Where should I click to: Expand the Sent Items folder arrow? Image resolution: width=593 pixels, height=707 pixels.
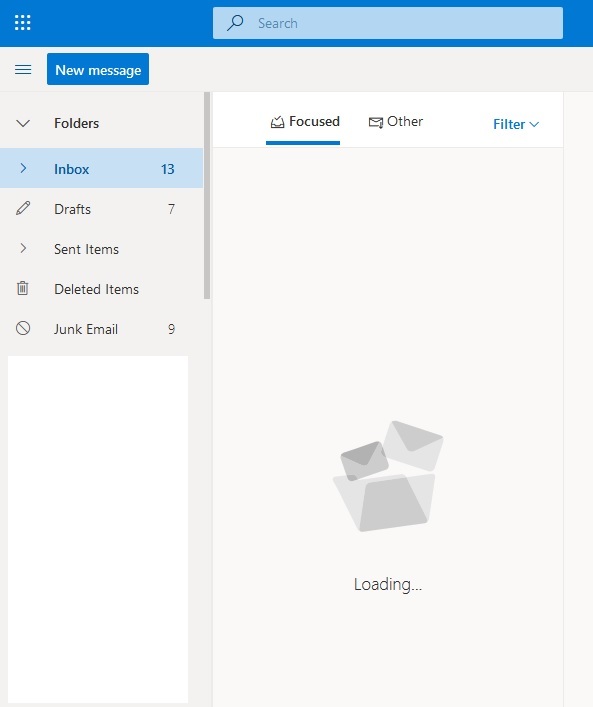23,248
